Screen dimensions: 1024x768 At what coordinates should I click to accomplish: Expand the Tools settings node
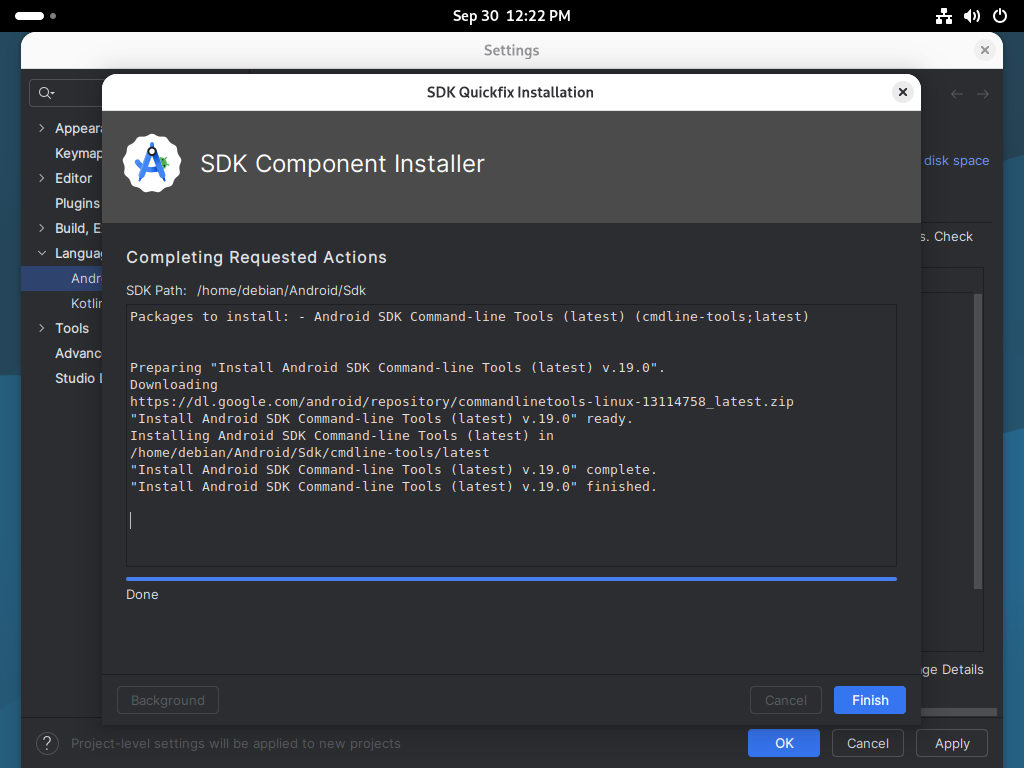pos(41,328)
